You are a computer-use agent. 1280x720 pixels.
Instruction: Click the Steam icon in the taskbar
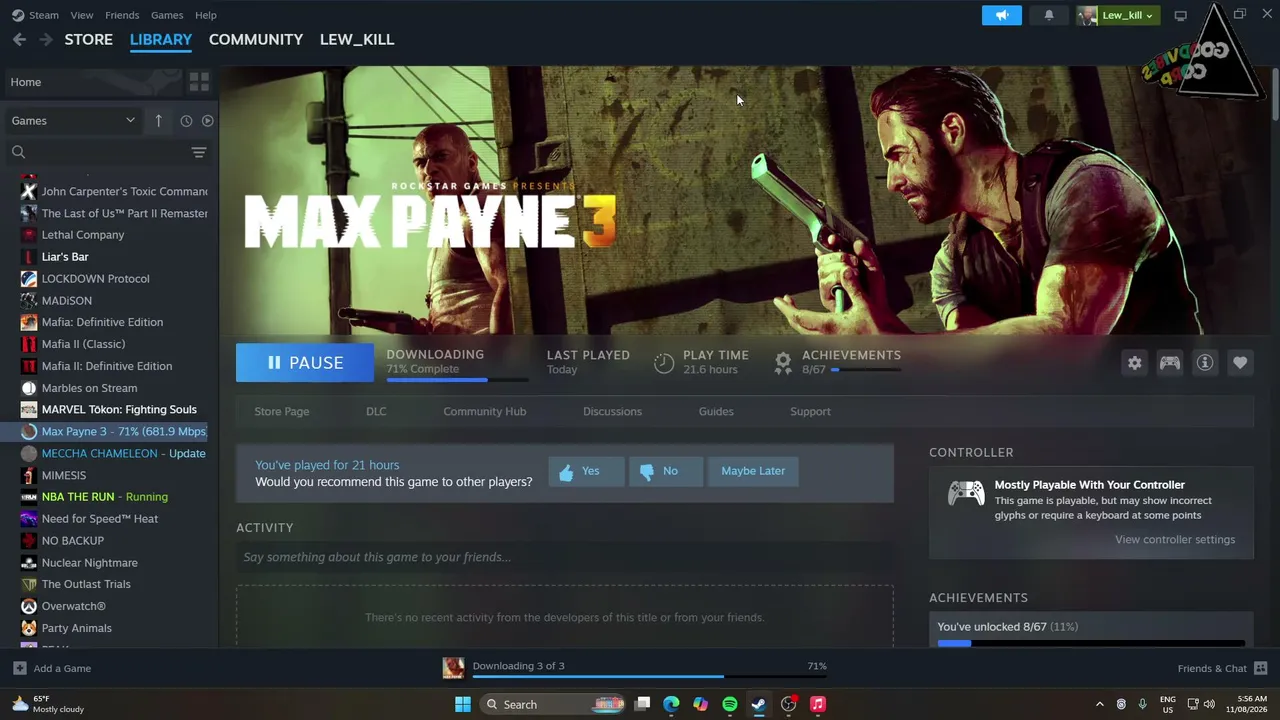(x=759, y=704)
